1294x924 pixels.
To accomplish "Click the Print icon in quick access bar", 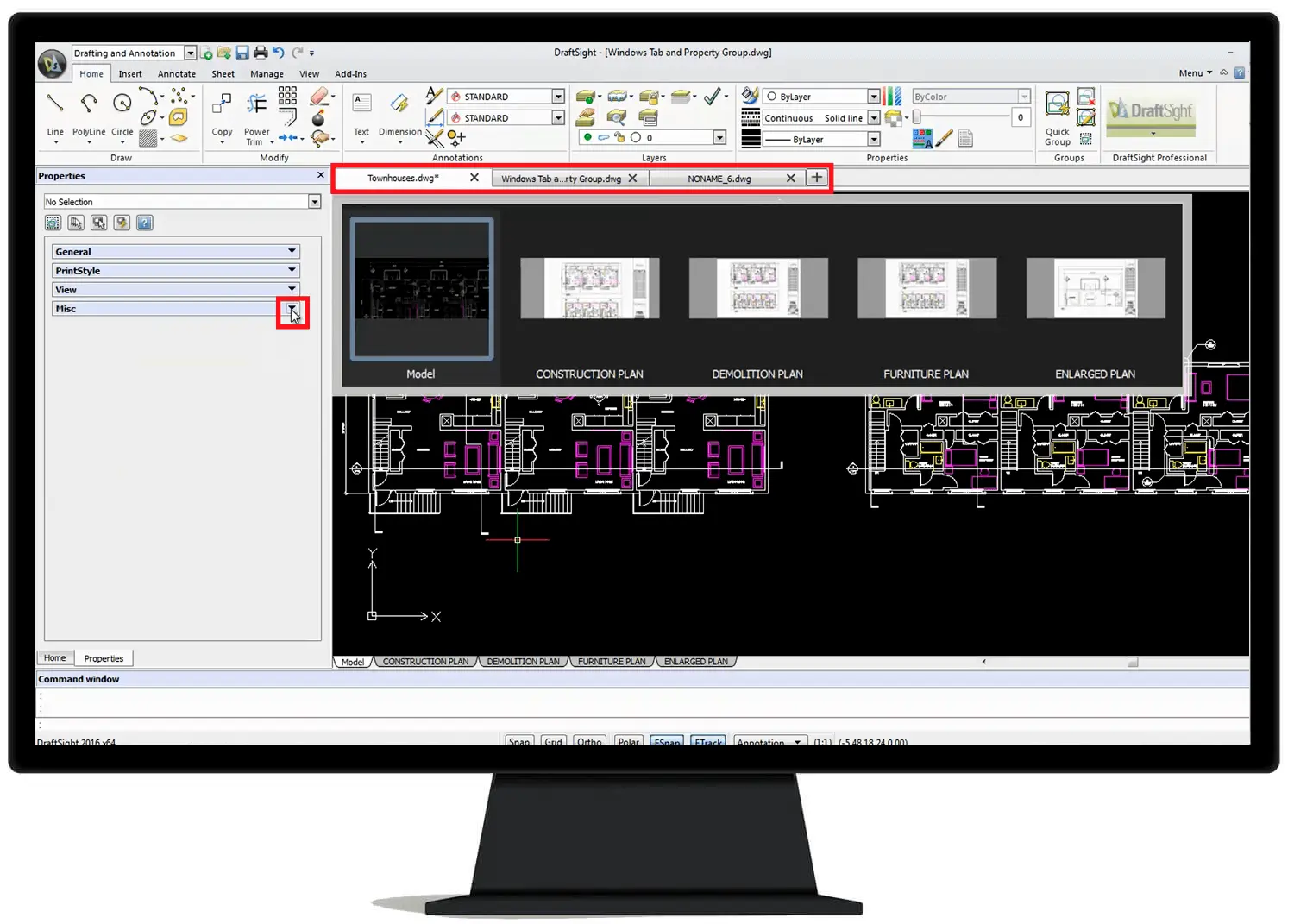I will coord(261,53).
